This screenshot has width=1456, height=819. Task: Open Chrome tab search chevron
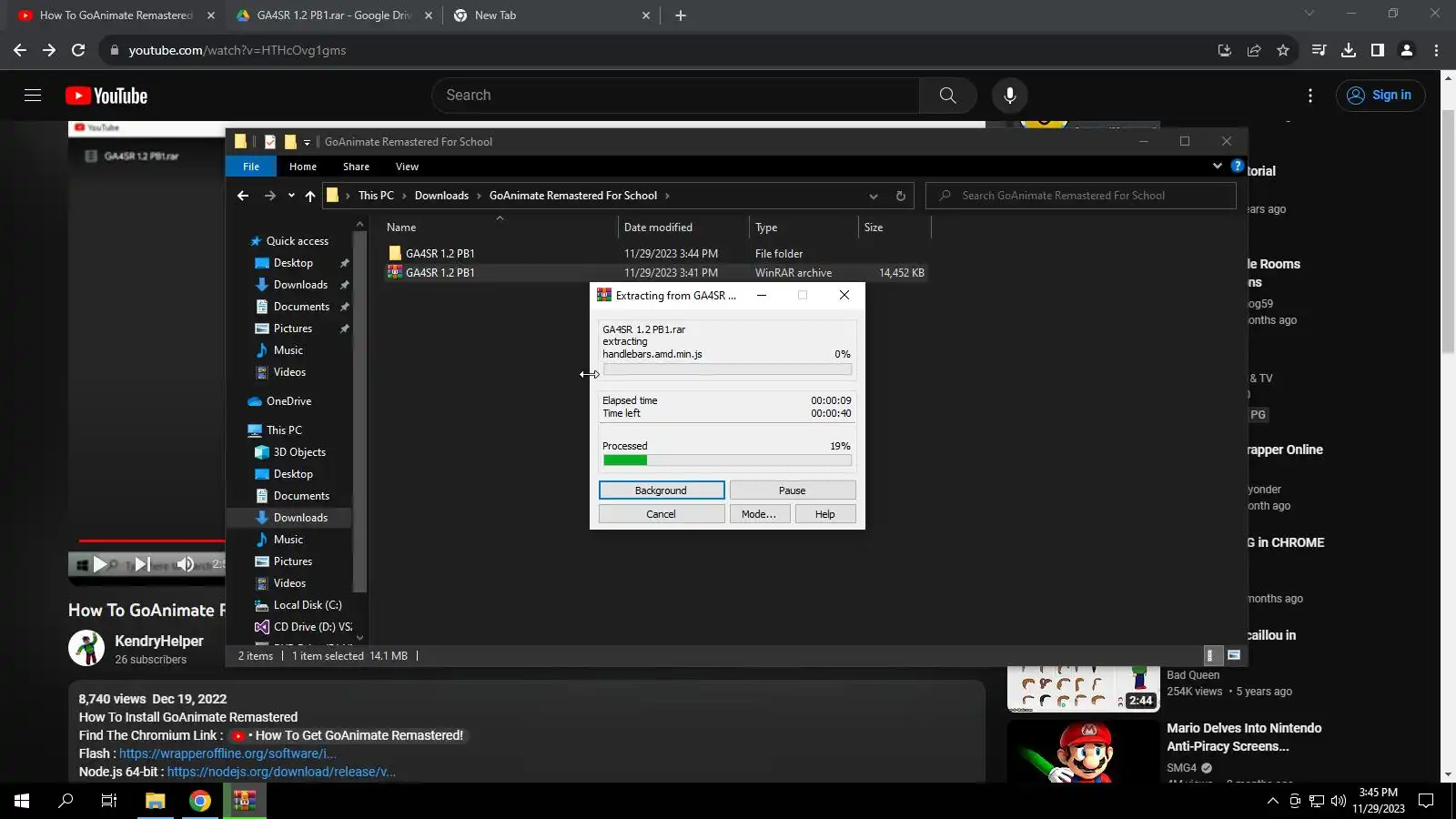pos(1309,14)
